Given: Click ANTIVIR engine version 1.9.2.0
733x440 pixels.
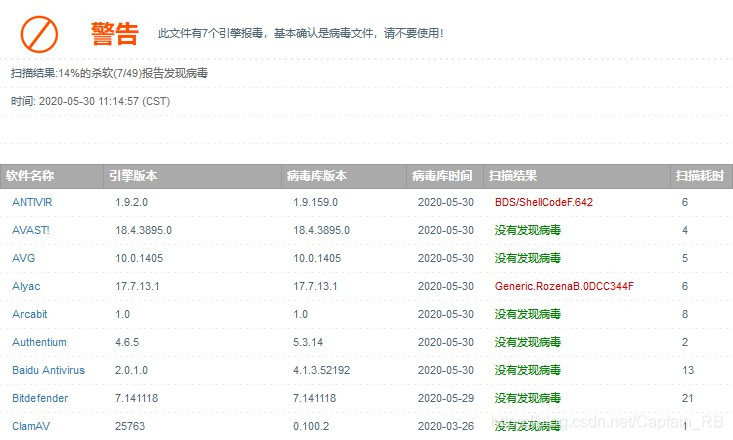Looking at the screenshot, I should (x=131, y=202).
